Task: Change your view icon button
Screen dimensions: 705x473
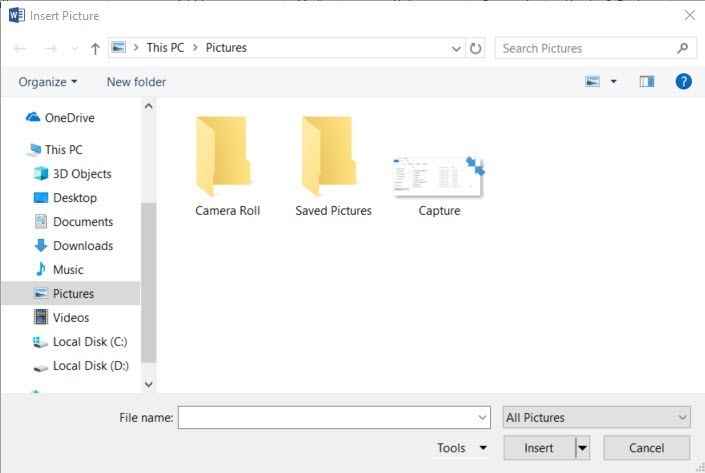Action: pos(592,81)
